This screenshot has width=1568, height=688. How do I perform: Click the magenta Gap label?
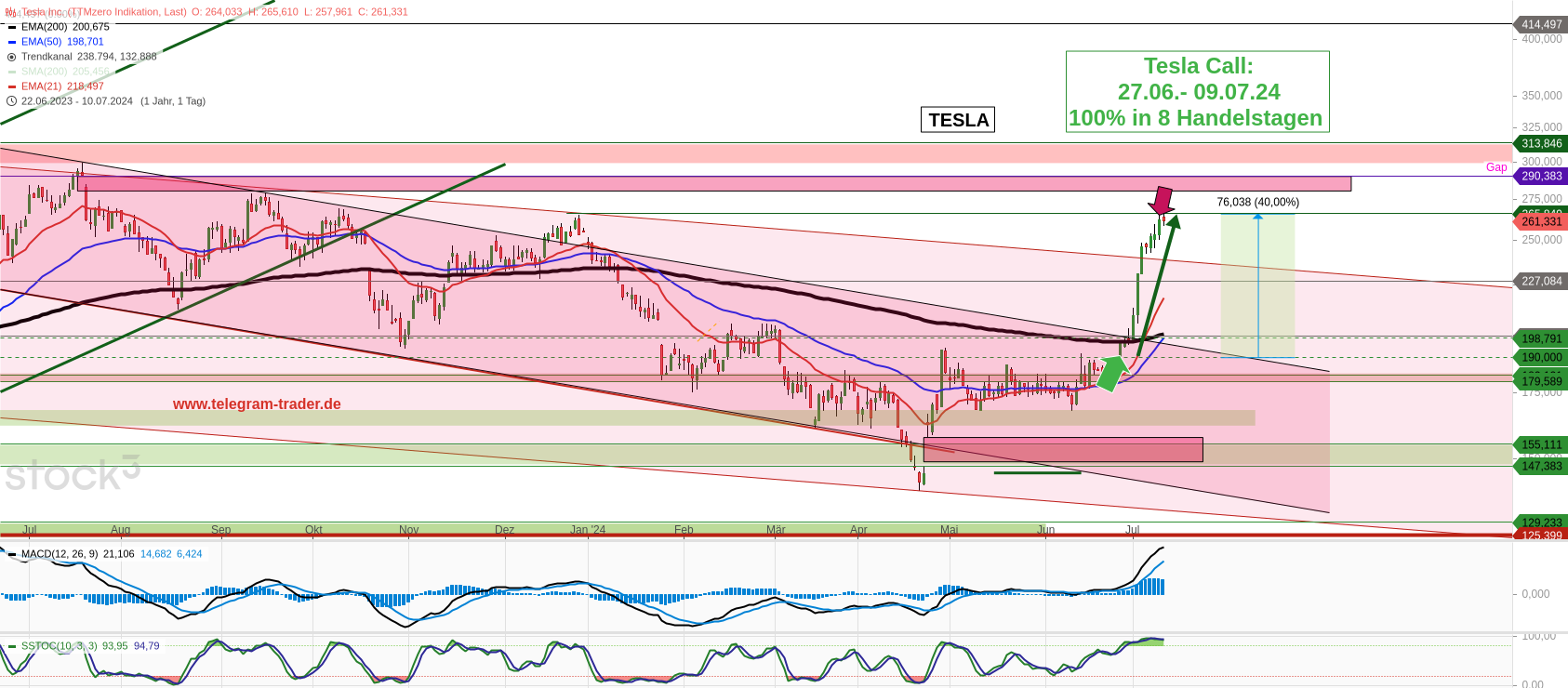point(1496,167)
